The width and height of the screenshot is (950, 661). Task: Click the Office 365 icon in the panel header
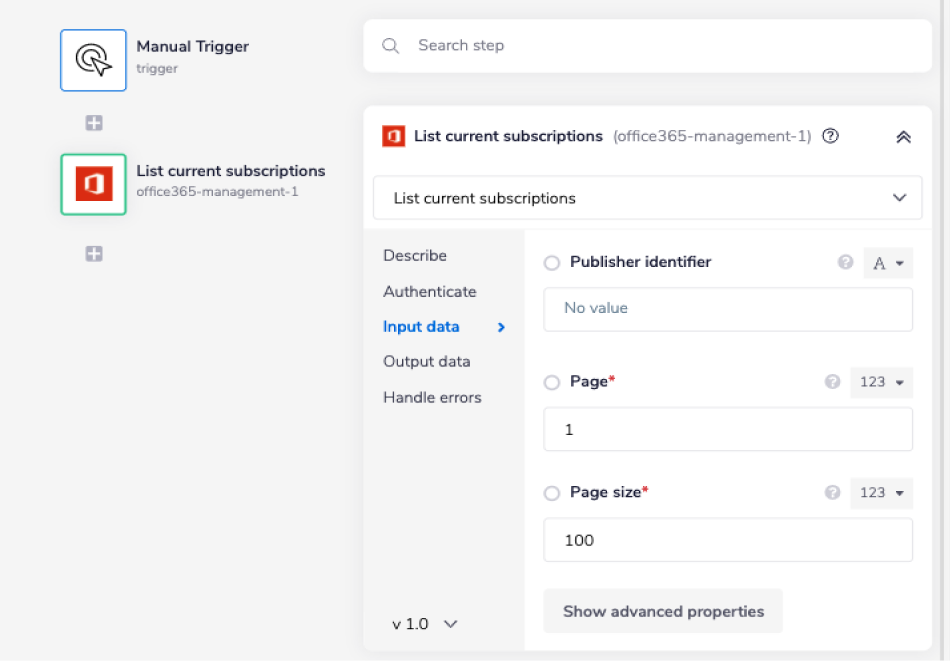(x=393, y=136)
